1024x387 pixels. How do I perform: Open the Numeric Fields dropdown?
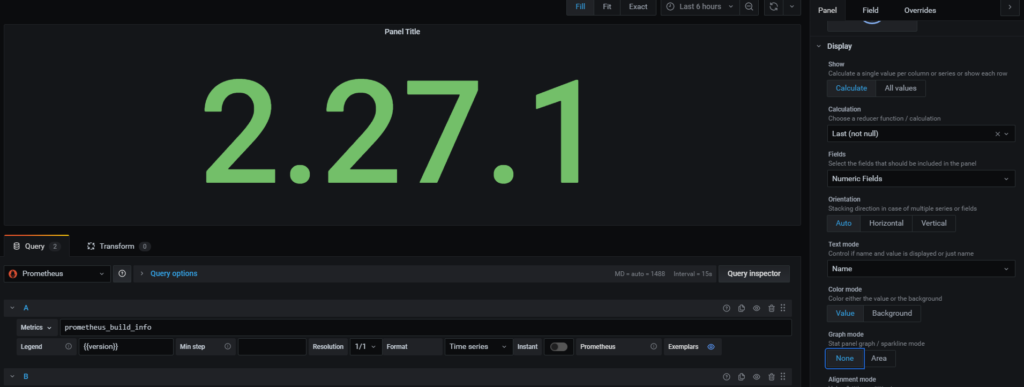[921, 178]
